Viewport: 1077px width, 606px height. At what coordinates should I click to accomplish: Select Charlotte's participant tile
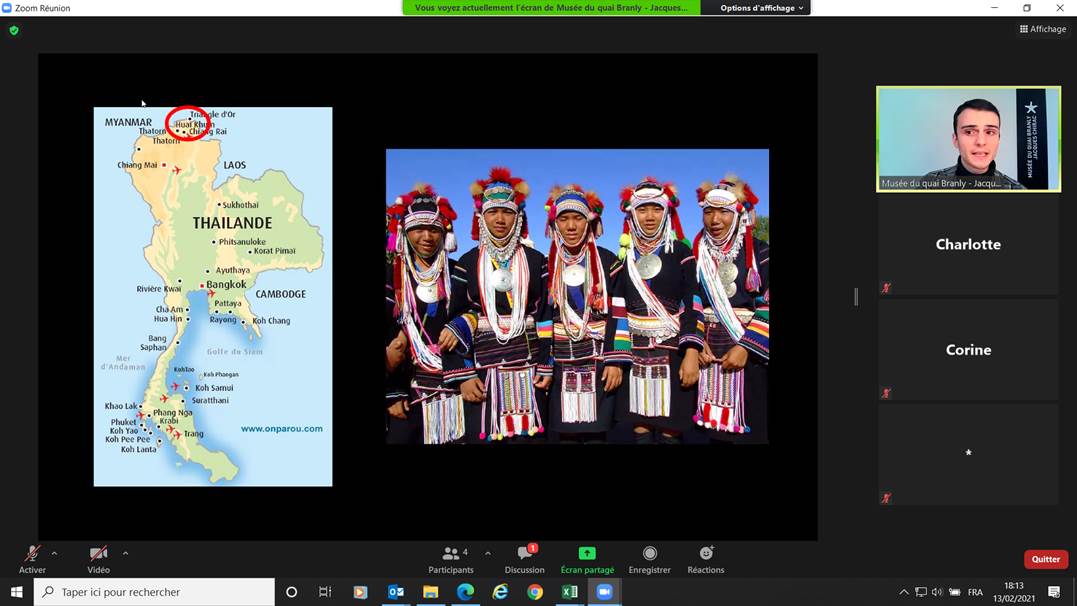(968, 245)
